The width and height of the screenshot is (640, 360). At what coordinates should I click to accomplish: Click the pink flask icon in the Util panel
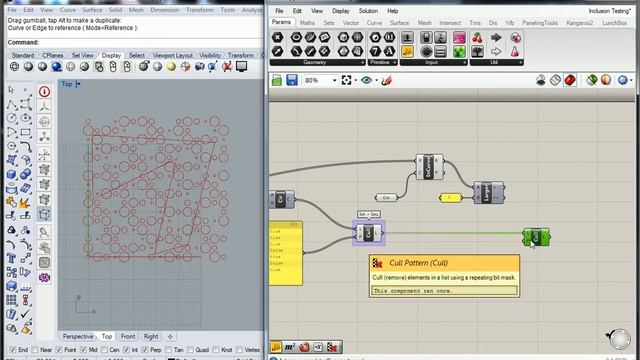(515, 51)
